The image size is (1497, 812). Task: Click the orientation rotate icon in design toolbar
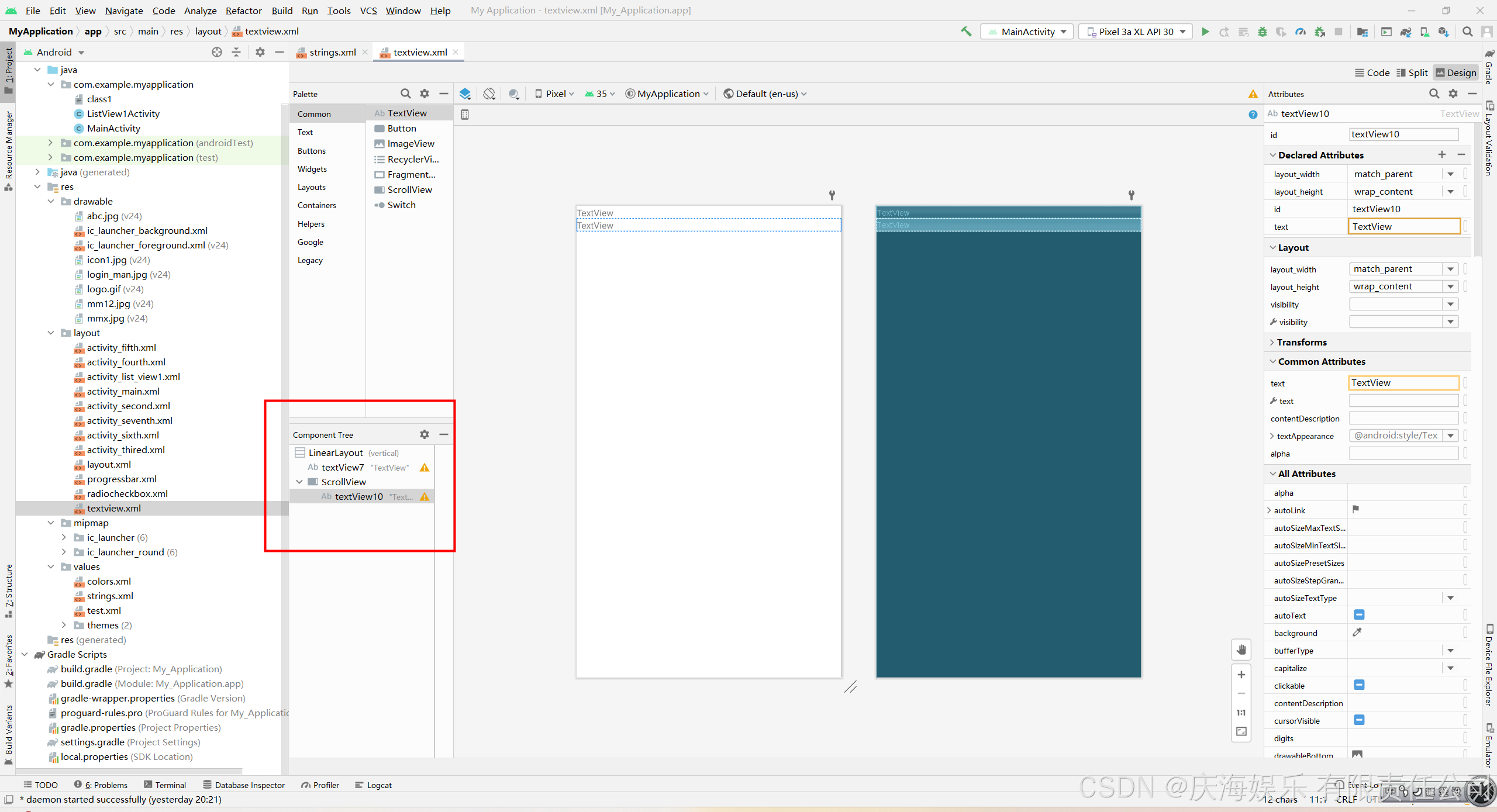(x=489, y=94)
